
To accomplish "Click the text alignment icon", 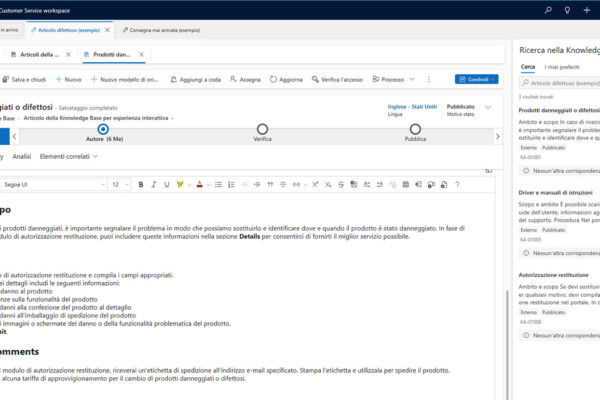I will pos(283,184).
